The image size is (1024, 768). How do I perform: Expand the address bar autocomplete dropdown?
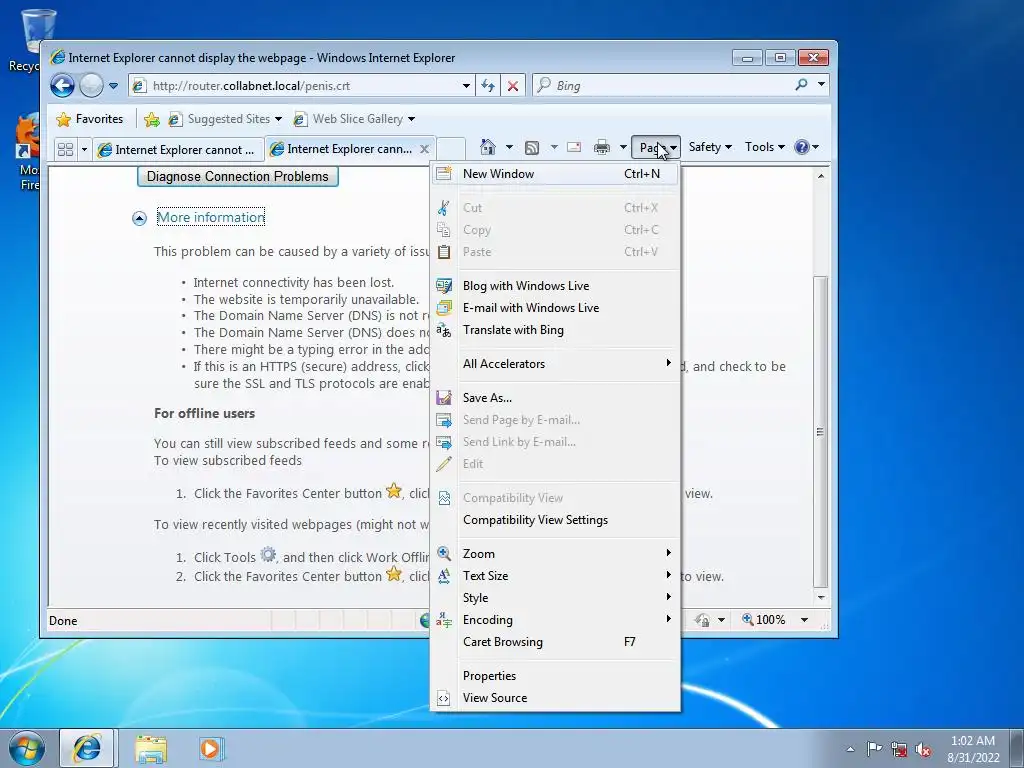point(466,86)
